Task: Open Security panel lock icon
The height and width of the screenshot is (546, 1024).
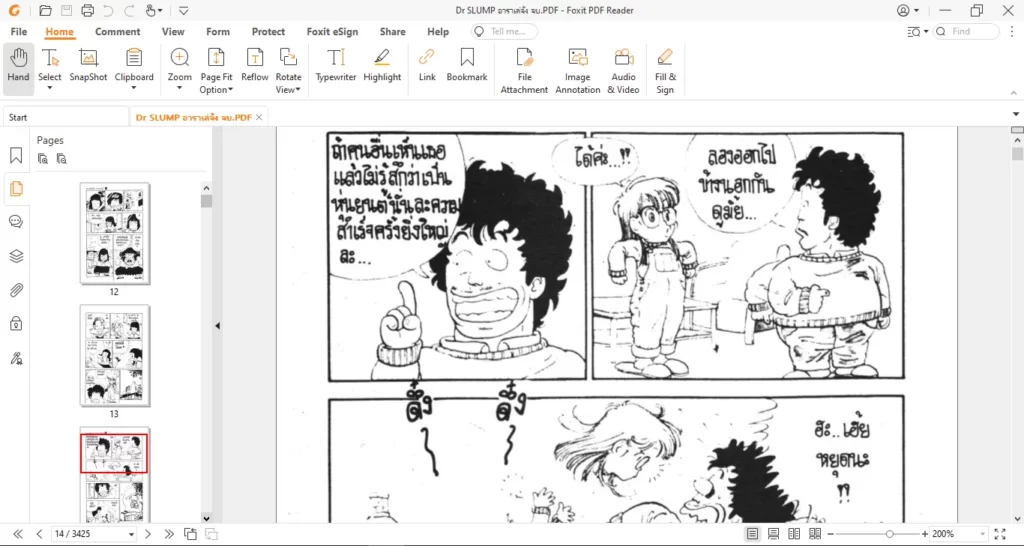Action: coord(16,323)
